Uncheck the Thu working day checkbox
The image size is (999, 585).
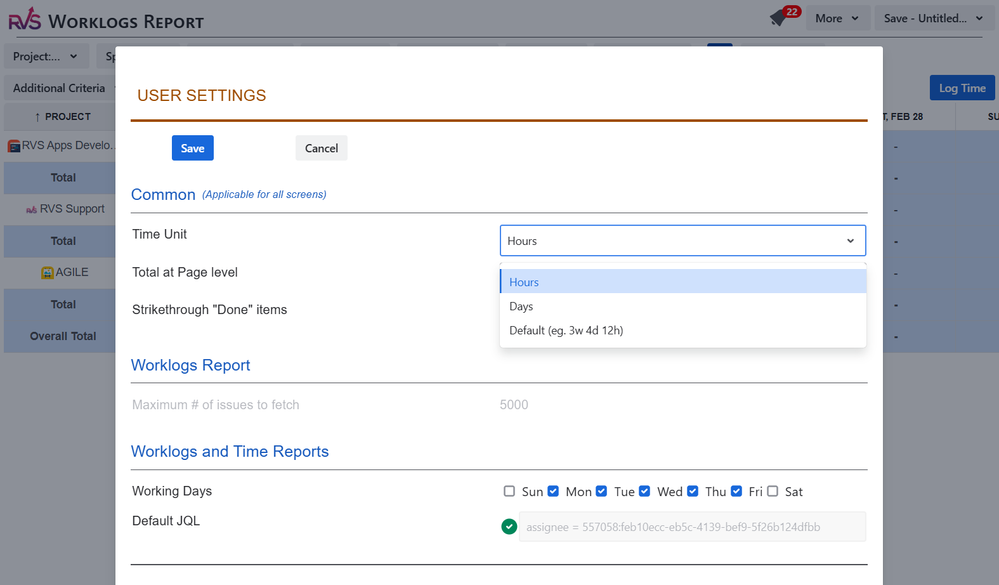[693, 491]
